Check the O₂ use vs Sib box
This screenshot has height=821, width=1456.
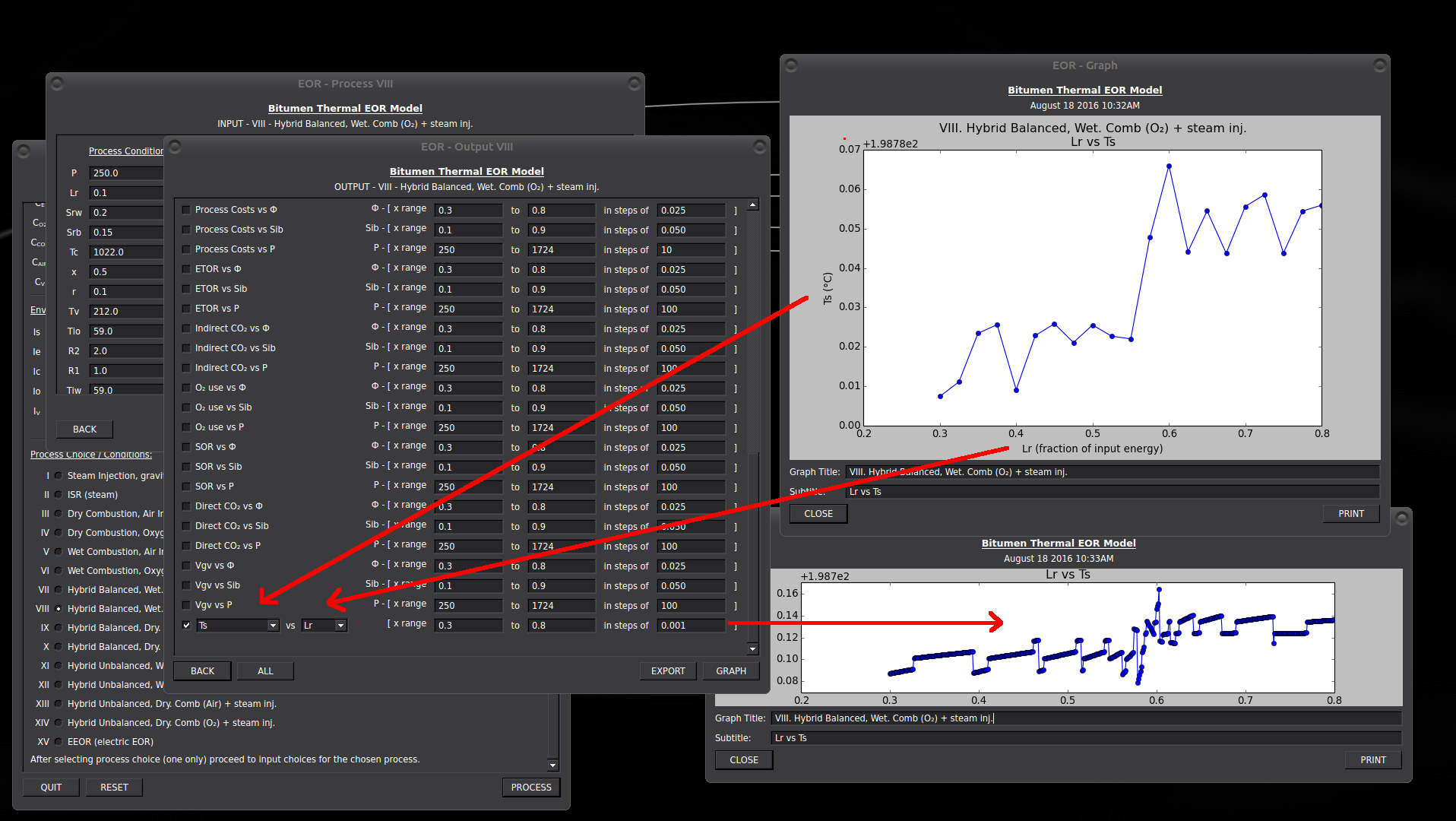click(186, 407)
